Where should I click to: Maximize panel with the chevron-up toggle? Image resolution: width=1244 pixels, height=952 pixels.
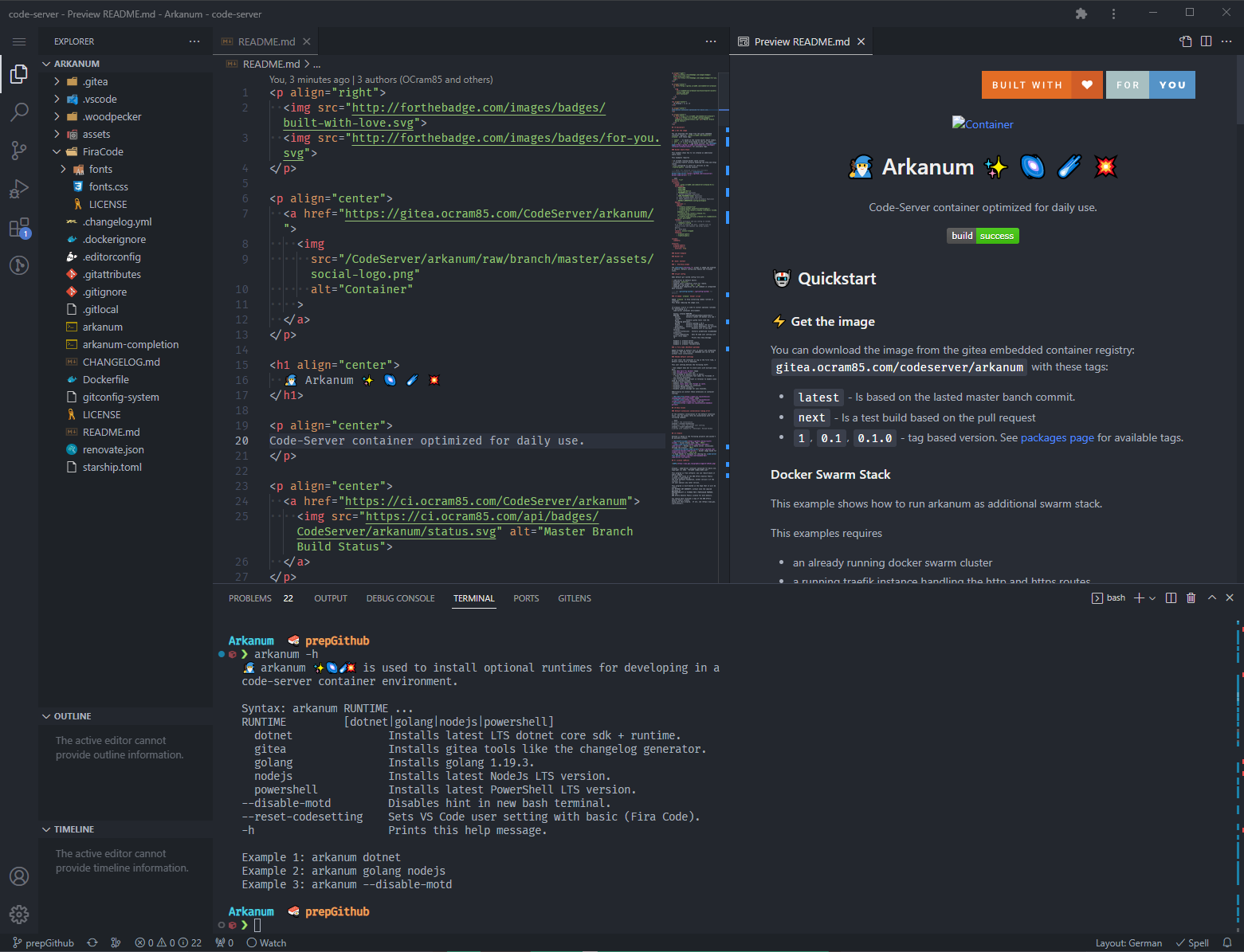1211,597
